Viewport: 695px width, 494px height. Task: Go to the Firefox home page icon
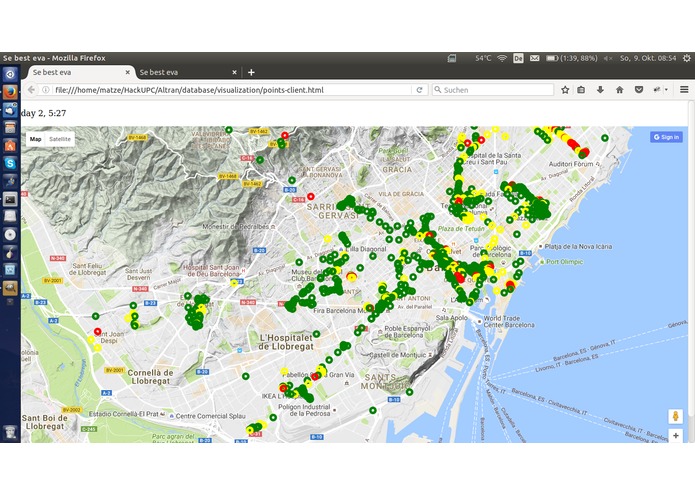(620, 90)
